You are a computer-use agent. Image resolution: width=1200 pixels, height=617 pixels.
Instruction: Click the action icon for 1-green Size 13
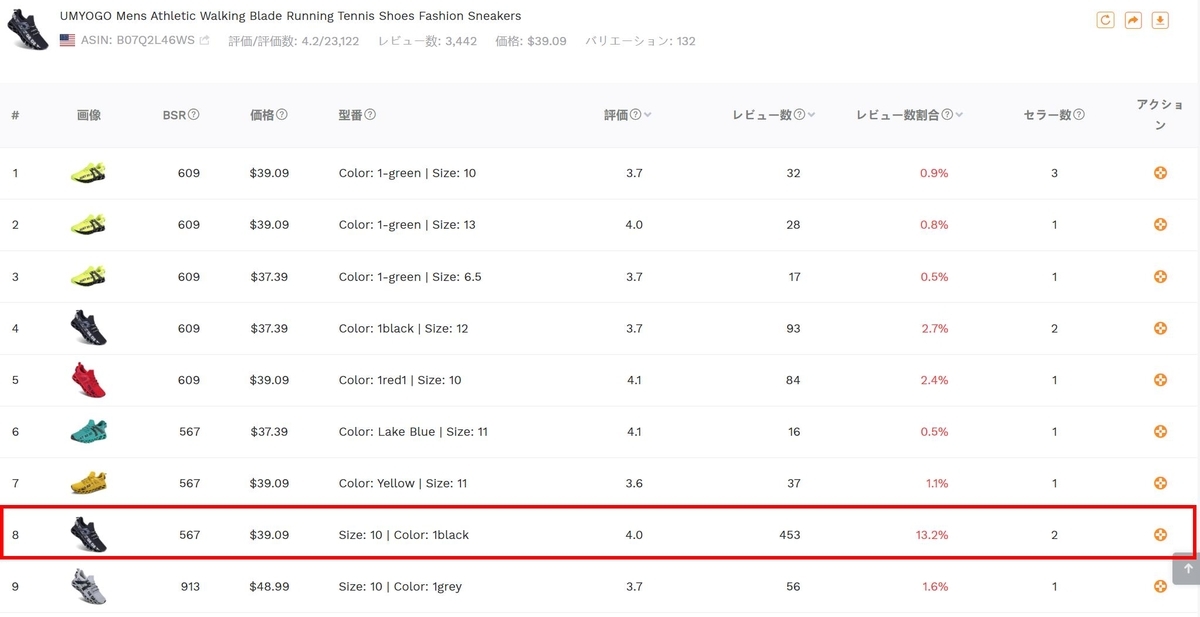pos(1160,225)
